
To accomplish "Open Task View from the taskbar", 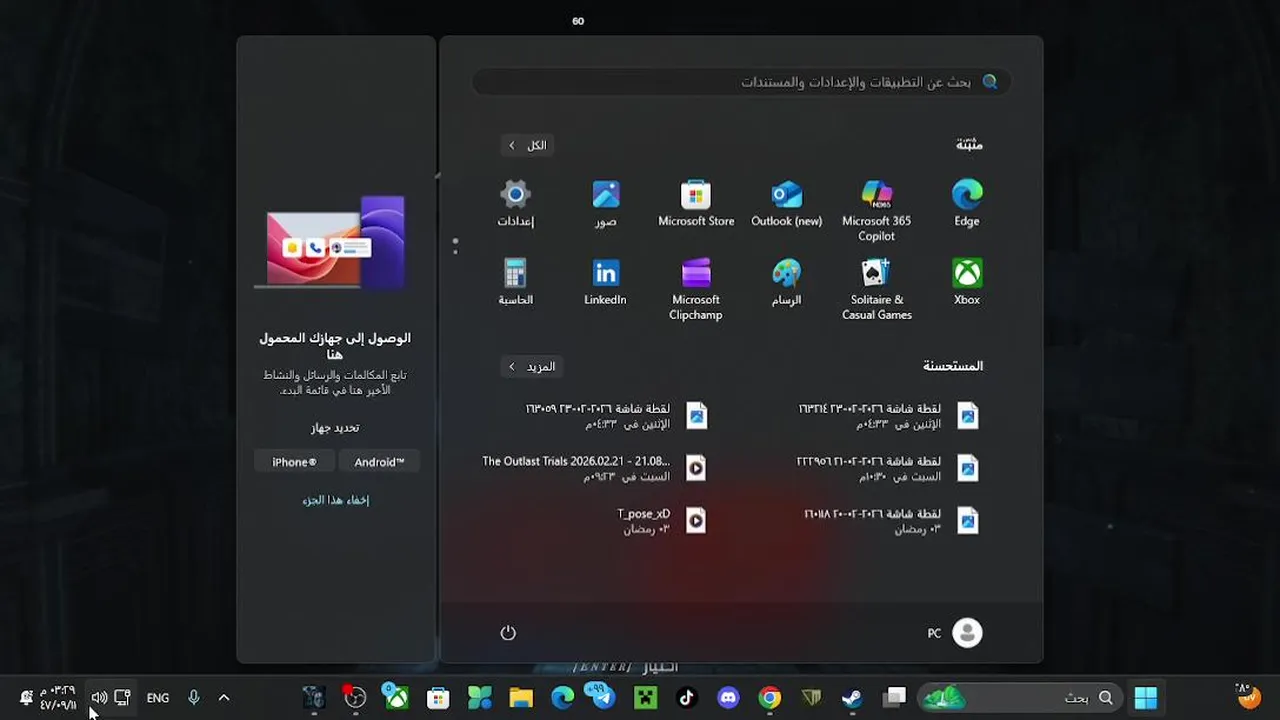I will point(894,698).
